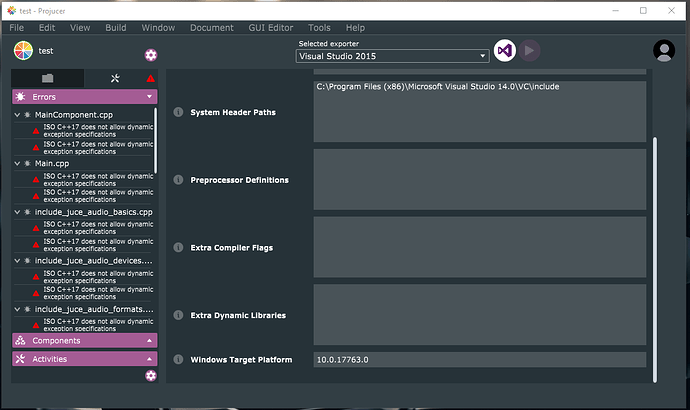Image resolution: width=690 pixels, height=410 pixels.
Task: Open the Help menu
Action: tap(355, 28)
